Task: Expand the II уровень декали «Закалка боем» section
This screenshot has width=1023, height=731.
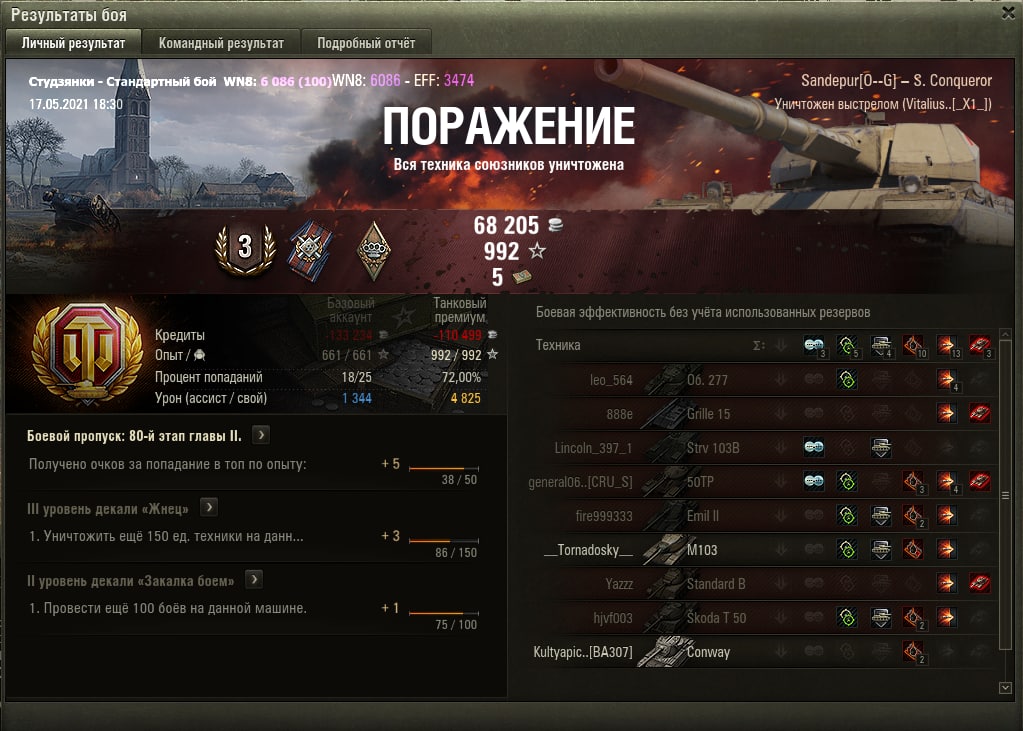Action: point(254,579)
